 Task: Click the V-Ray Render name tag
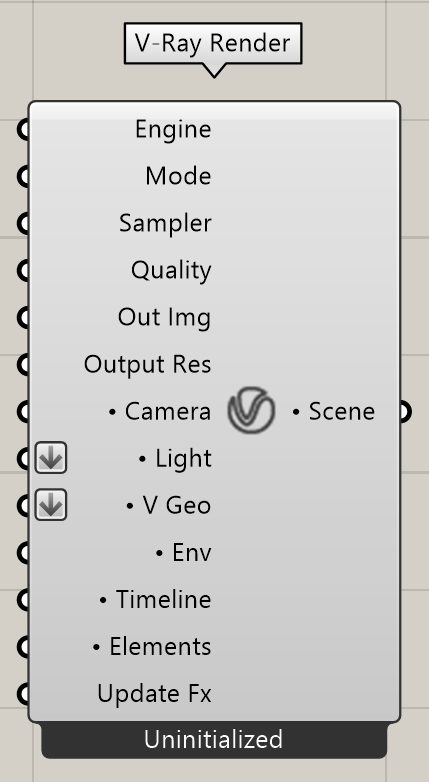[x=213, y=43]
